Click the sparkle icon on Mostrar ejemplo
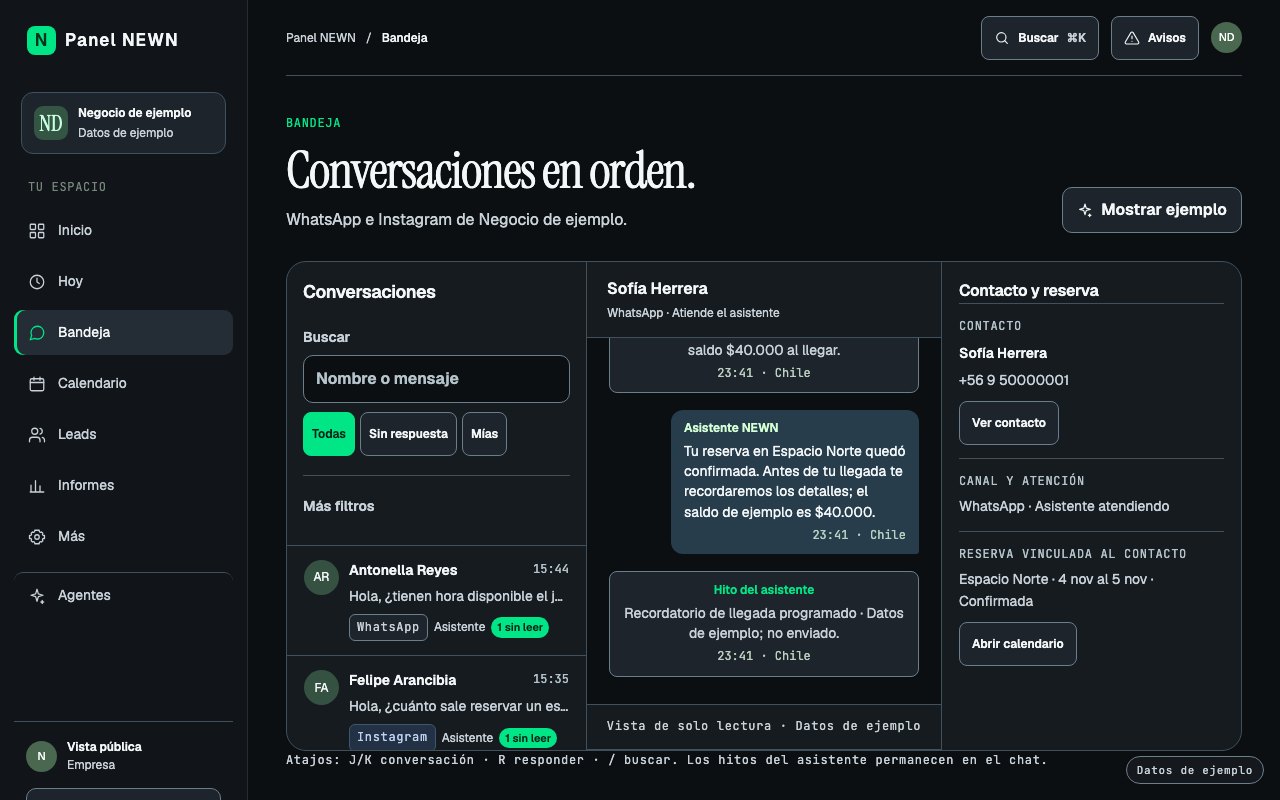This screenshot has width=1280, height=800. (x=1085, y=210)
